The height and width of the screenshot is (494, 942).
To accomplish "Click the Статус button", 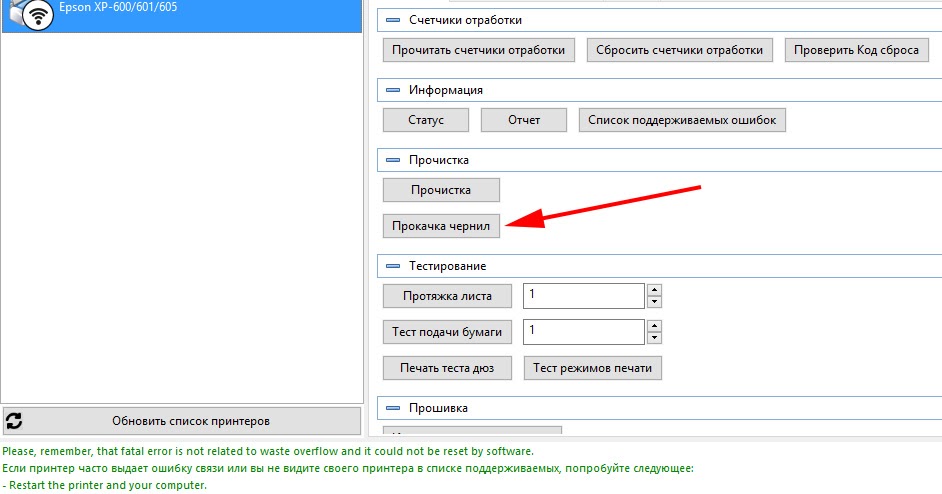I will click(x=426, y=120).
